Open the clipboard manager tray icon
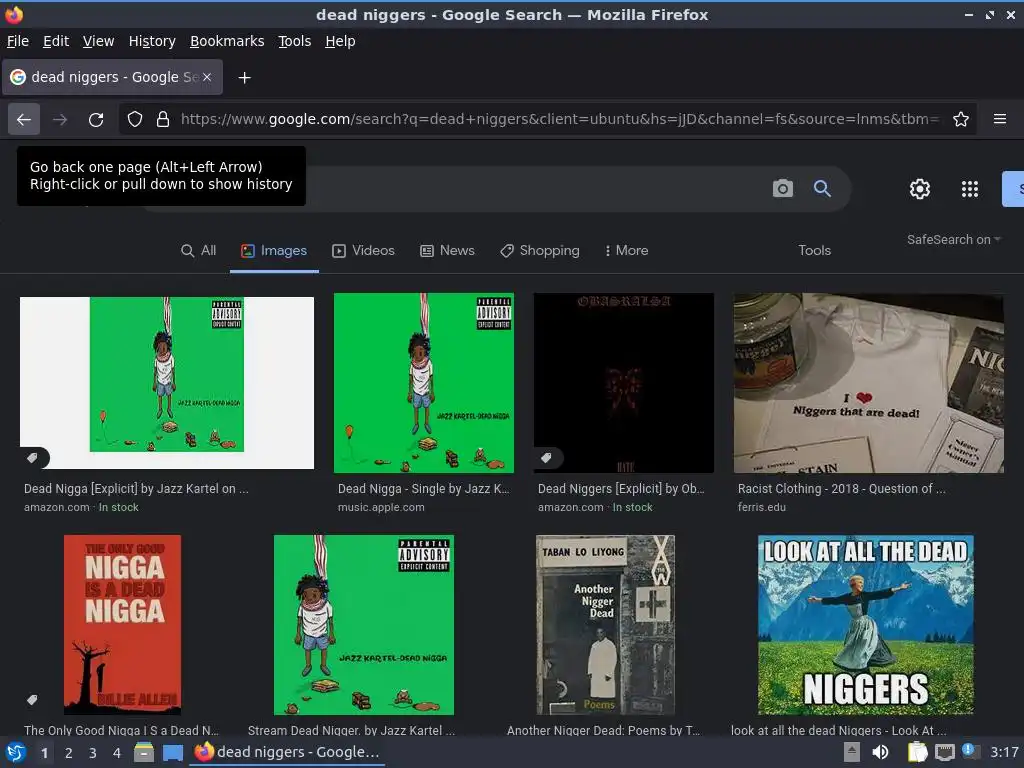The height and width of the screenshot is (768, 1024). (917, 752)
